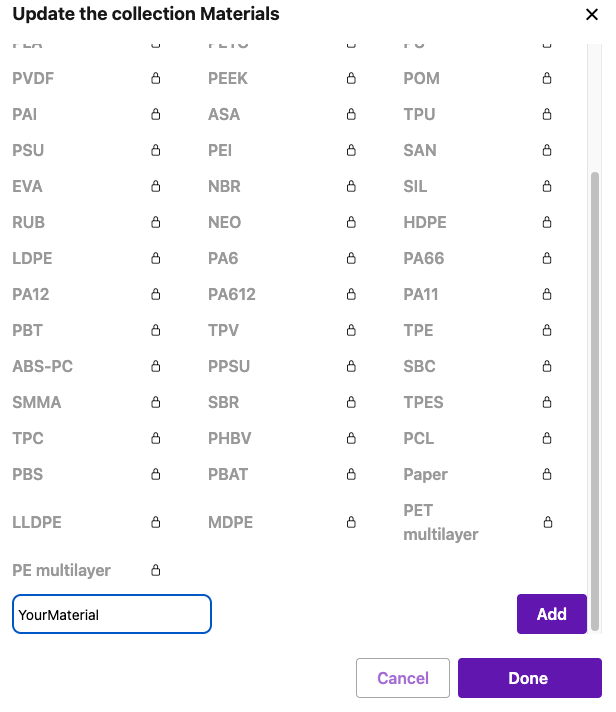Screen dimensions: 616x712
Task: Click the materials list vertical scrollbar
Action: click(x=595, y=400)
